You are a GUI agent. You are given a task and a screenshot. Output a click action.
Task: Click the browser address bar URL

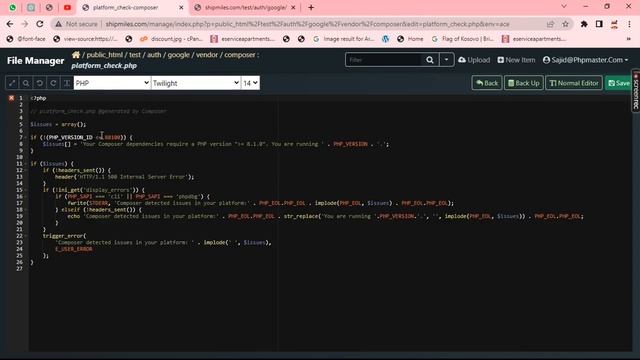point(307,24)
